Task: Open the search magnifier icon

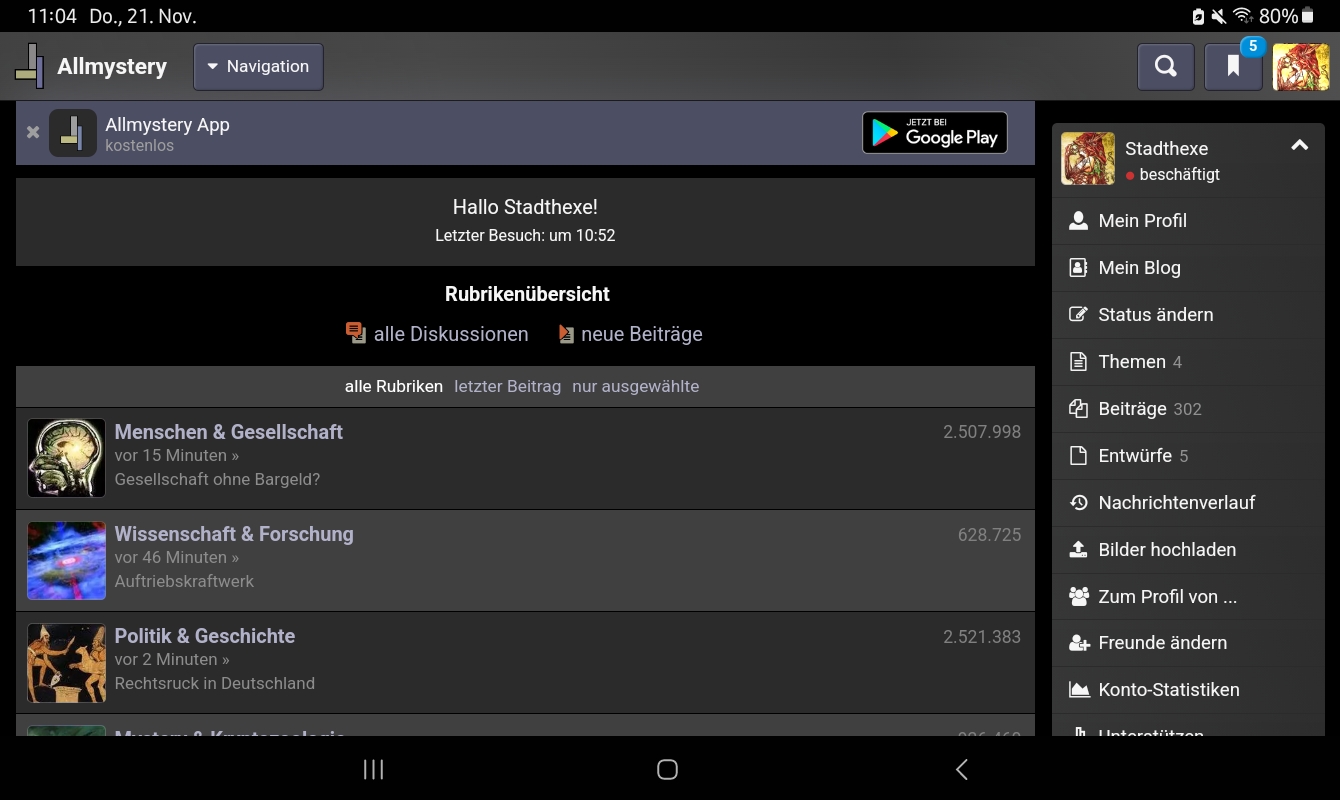Action: (x=1165, y=67)
